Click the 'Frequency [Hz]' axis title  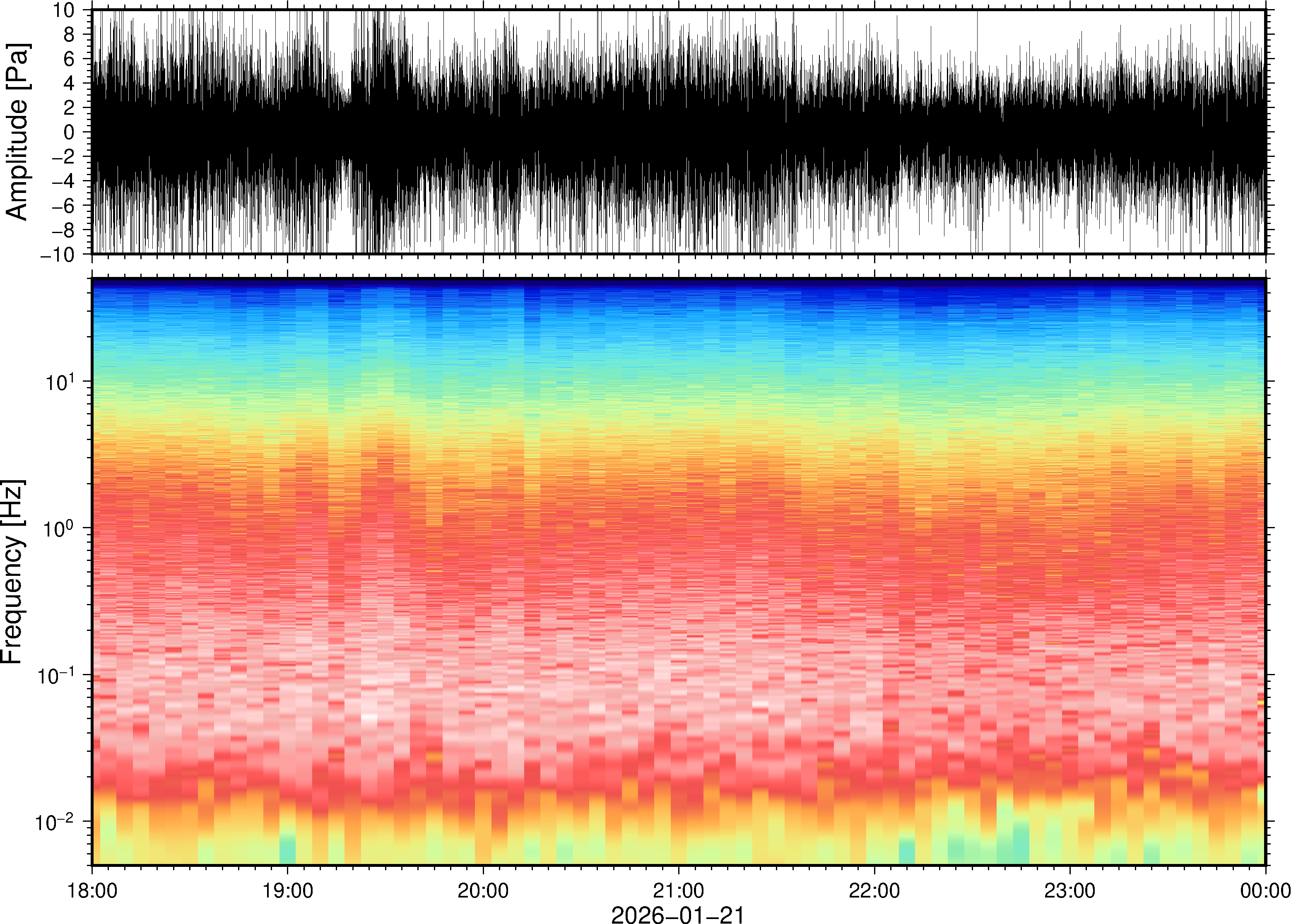[x=12, y=572]
